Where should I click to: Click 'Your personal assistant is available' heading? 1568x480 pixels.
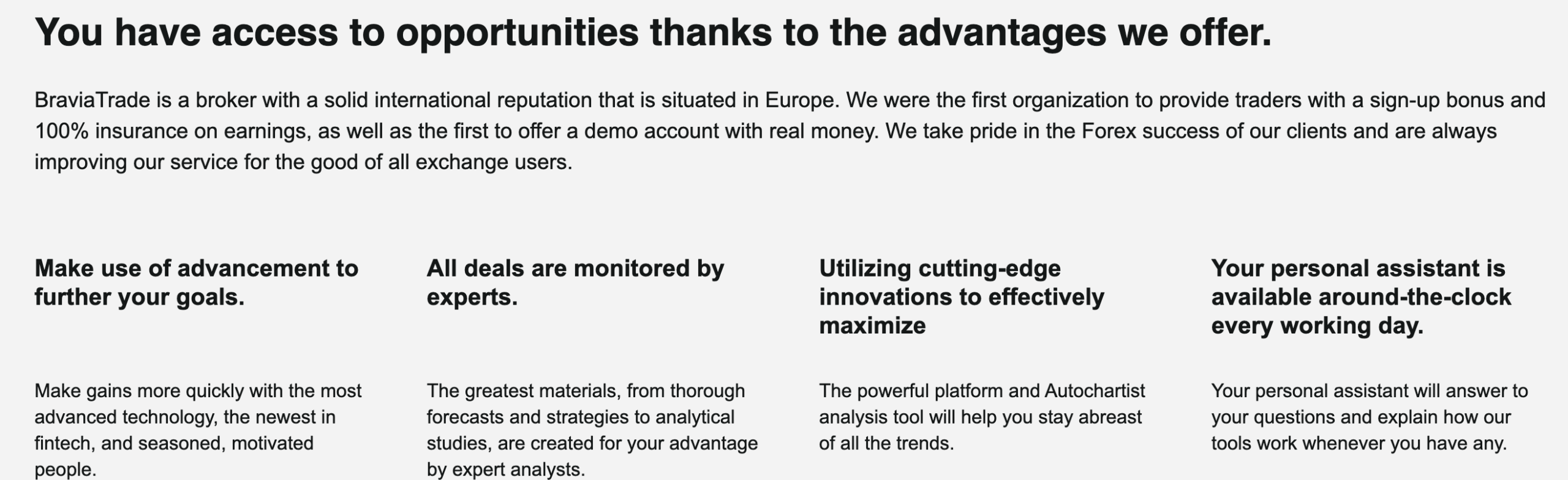[1361, 297]
